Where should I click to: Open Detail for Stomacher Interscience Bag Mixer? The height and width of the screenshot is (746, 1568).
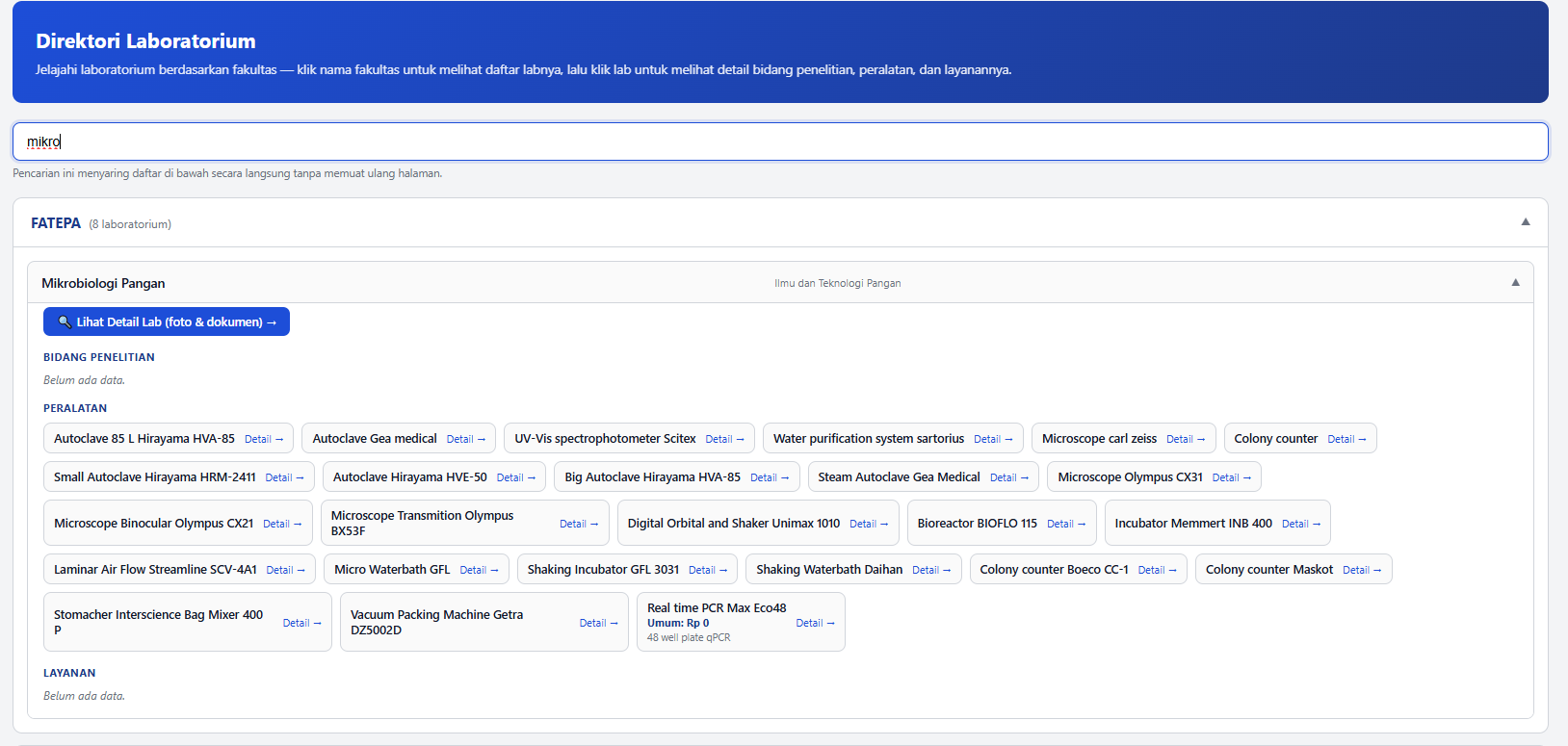(301, 623)
